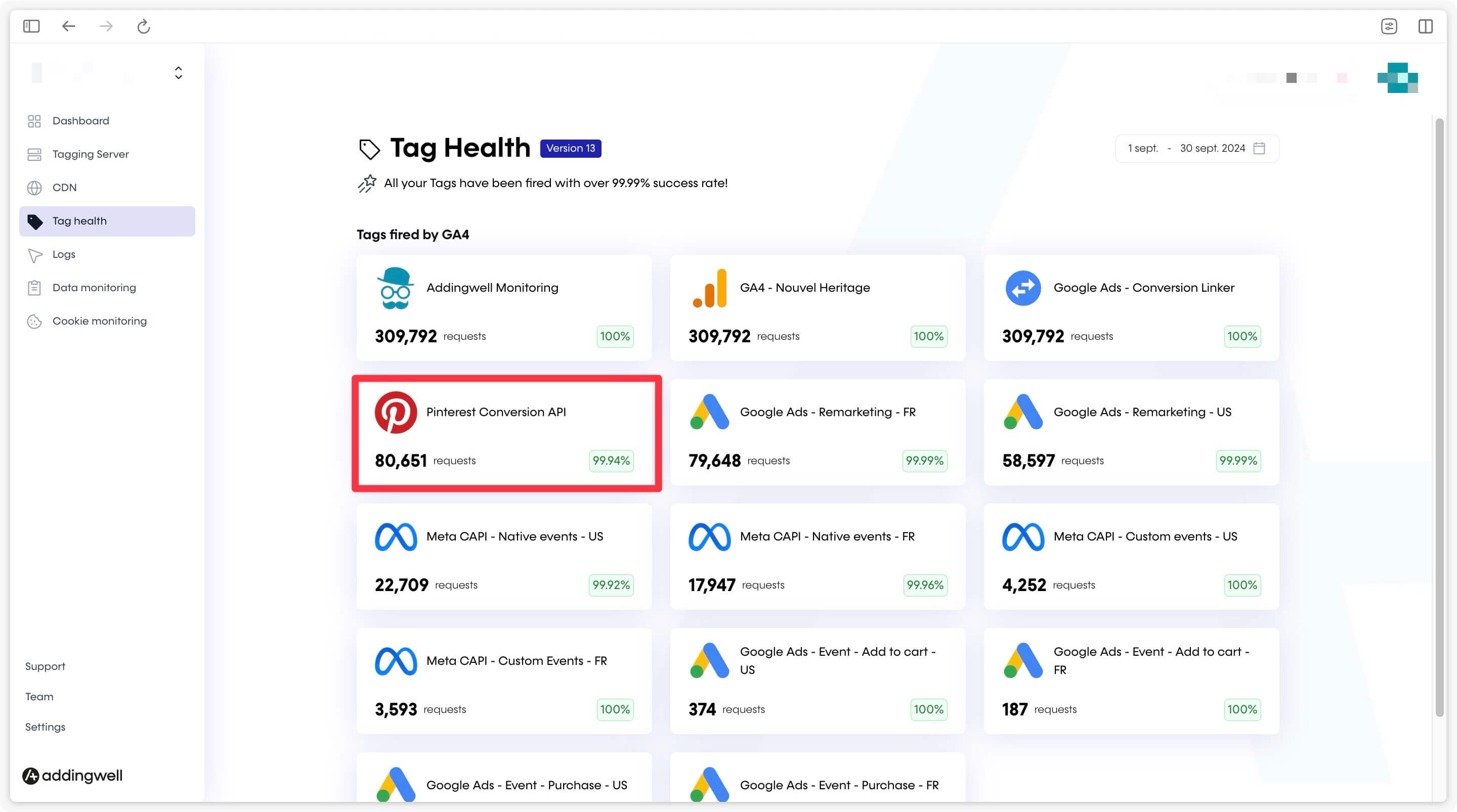
Task: Click the Tags fired by GA4 heading
Action: [x=413, y=235]
